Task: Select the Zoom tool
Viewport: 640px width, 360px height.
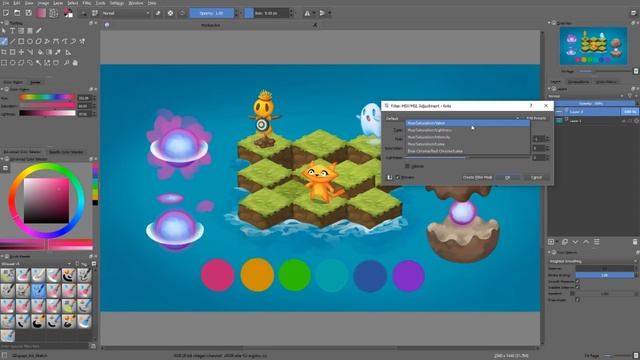Action: (x=67, y=63)
